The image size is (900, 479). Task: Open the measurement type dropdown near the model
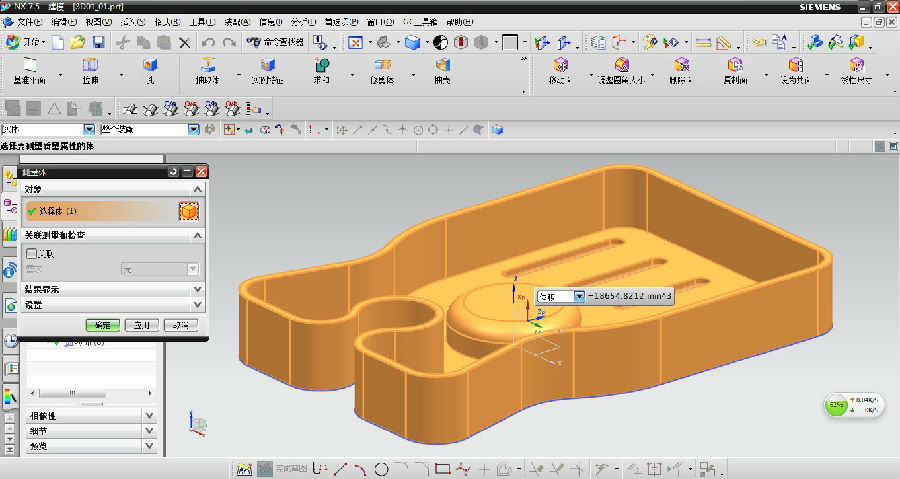point(578,296)
